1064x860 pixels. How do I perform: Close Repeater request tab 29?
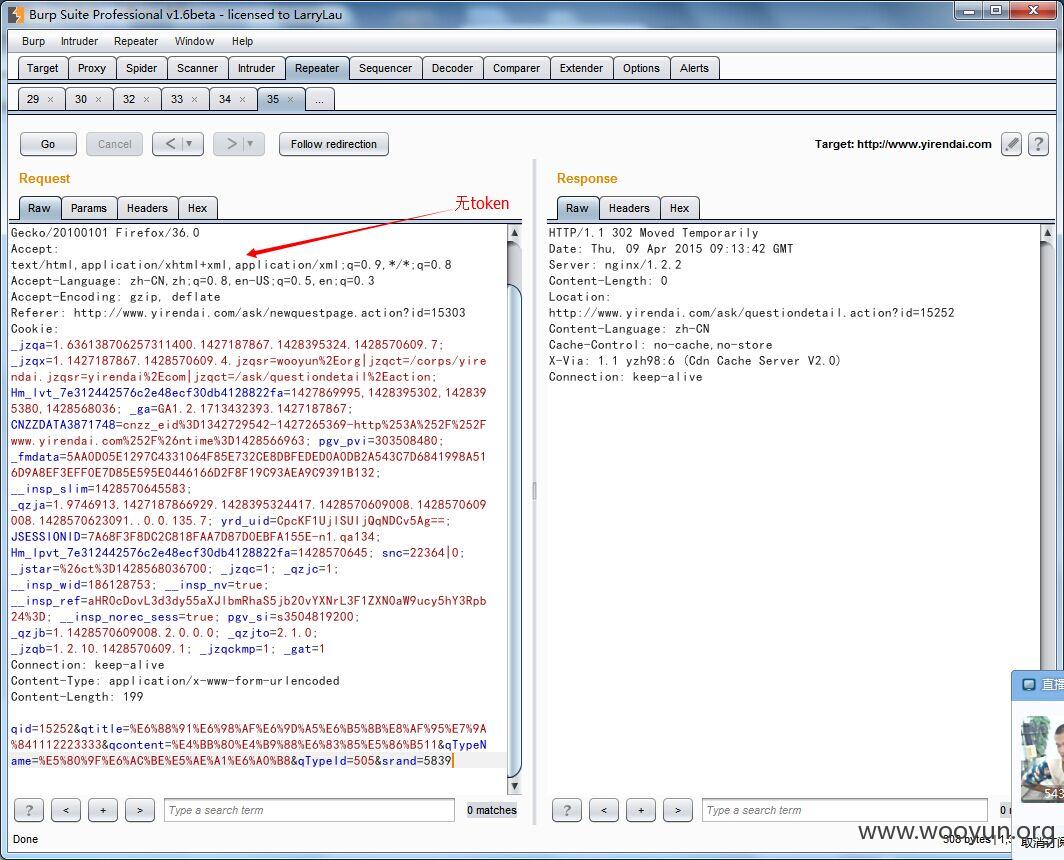click(x=50, y=100)
